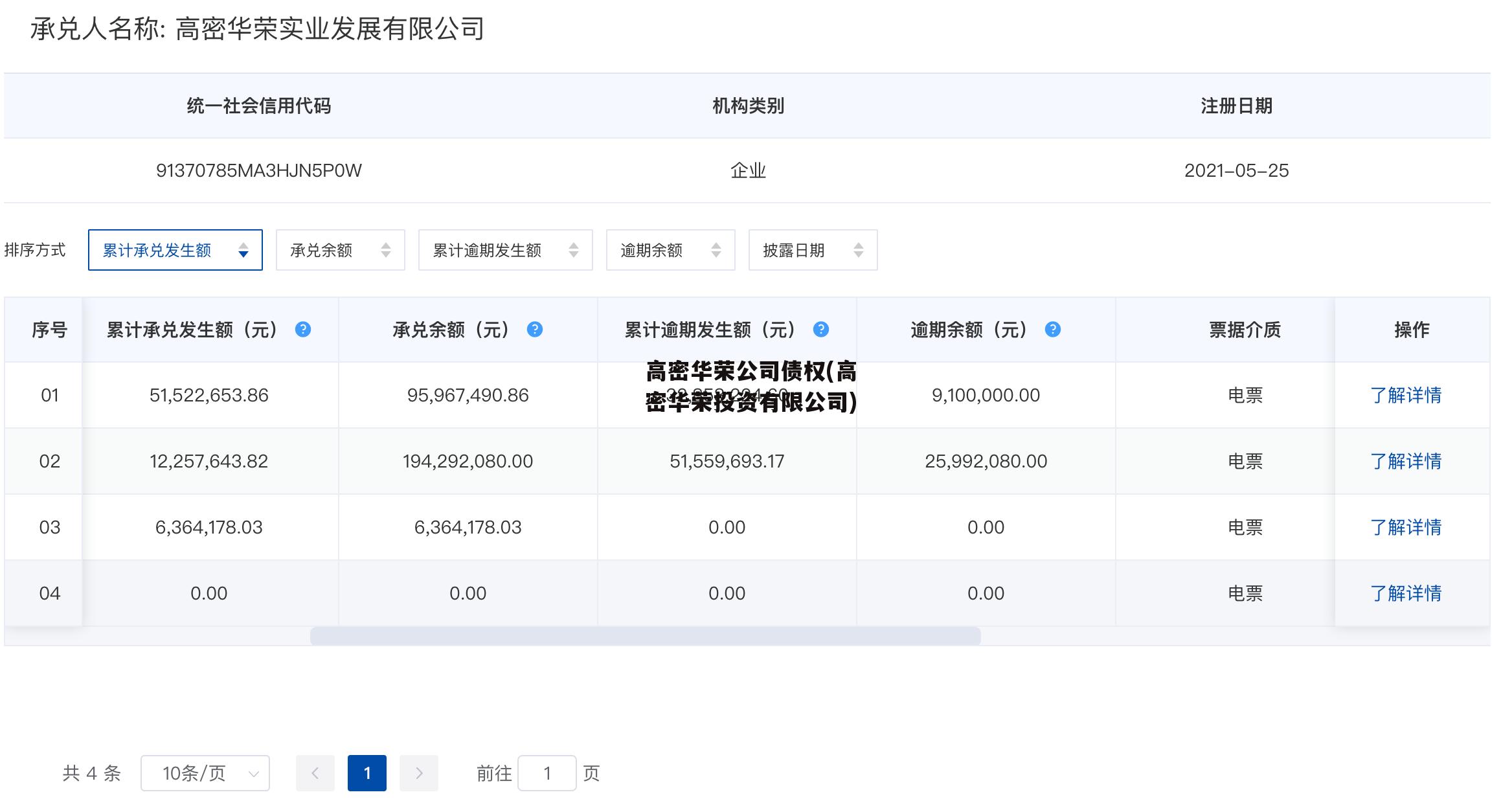Open the 10条/页 page size dropdown

pos(205,773)
